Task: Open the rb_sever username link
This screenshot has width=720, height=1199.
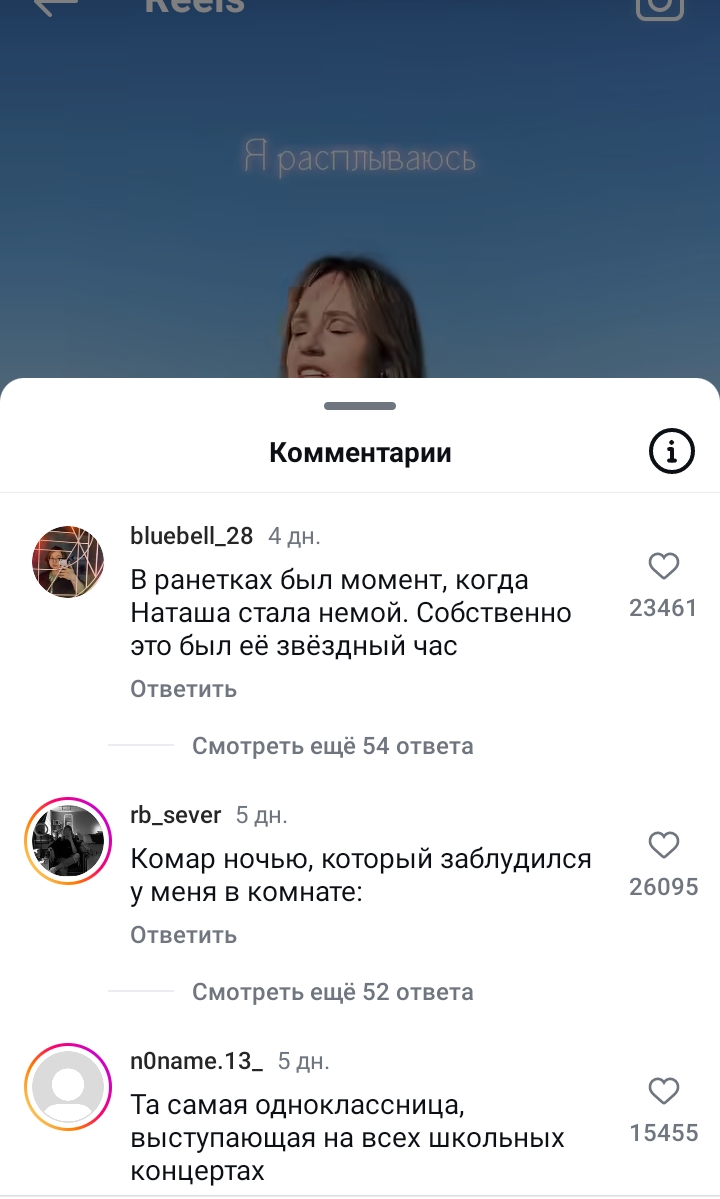Action: click(175, 815)
